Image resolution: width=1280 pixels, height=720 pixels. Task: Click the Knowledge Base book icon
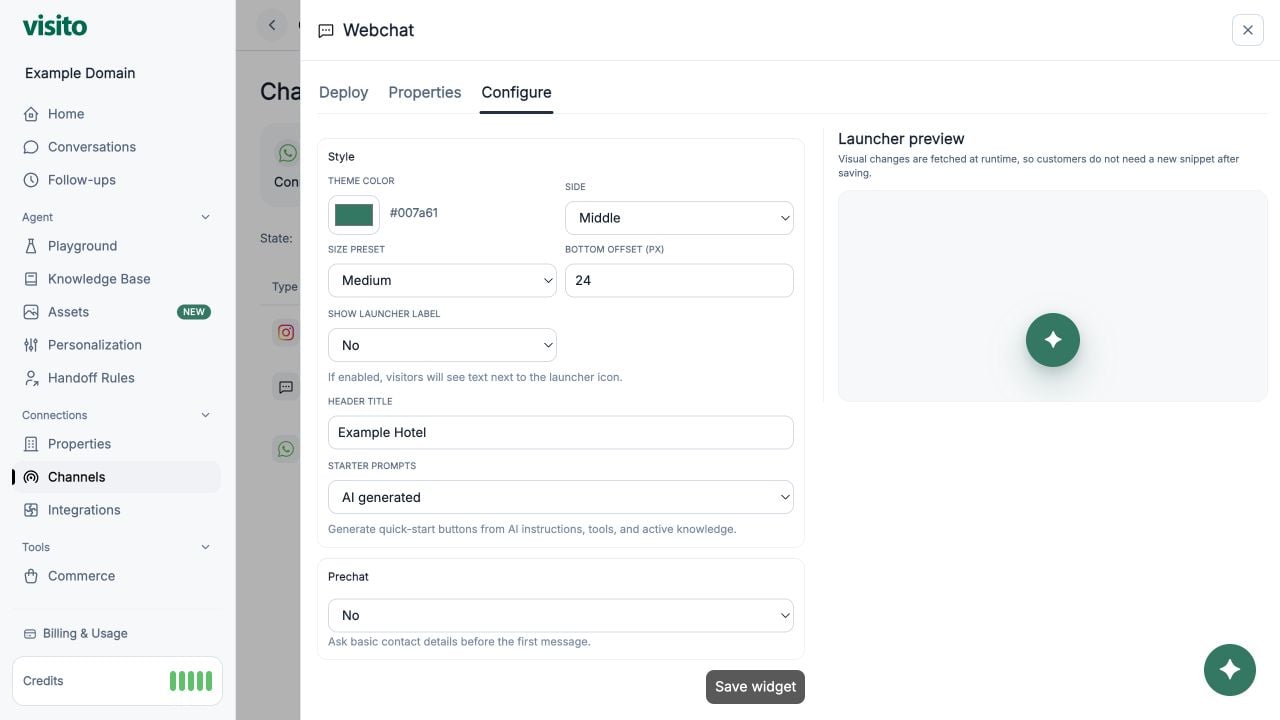click(x=31, y=279)
